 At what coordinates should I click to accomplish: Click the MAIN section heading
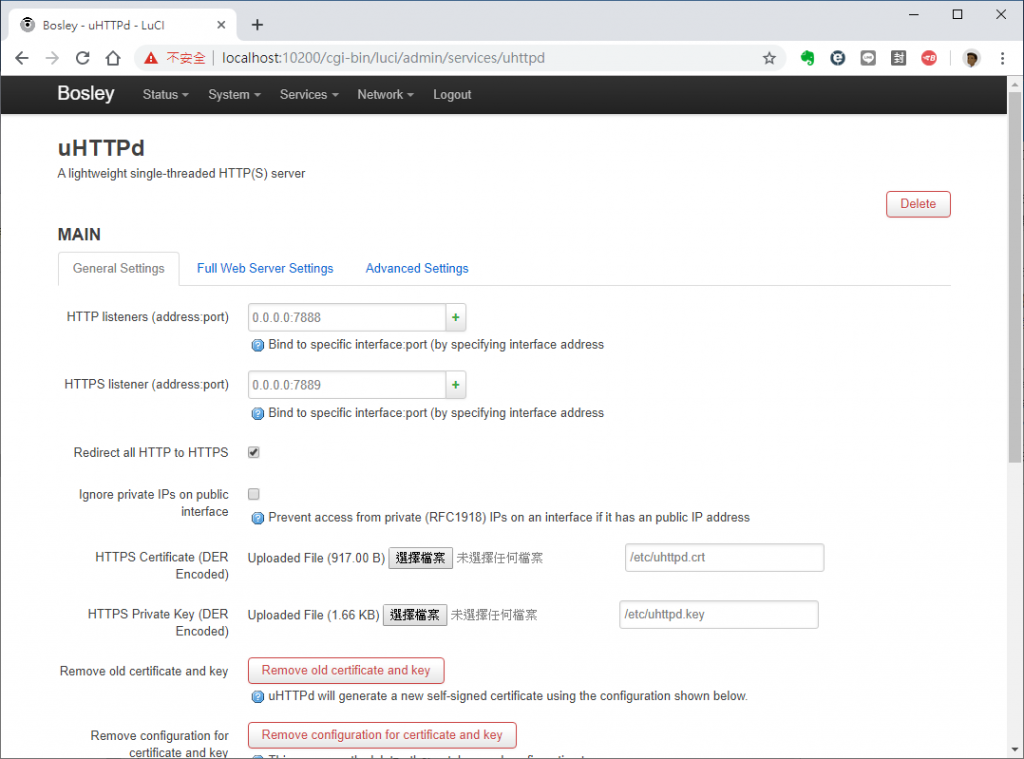pos(79,234)
